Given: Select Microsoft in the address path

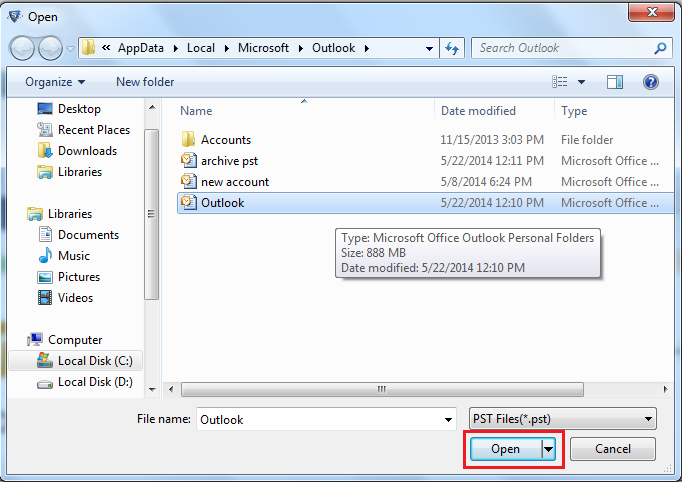Looking at the screenshot, I should pos(263,48).
